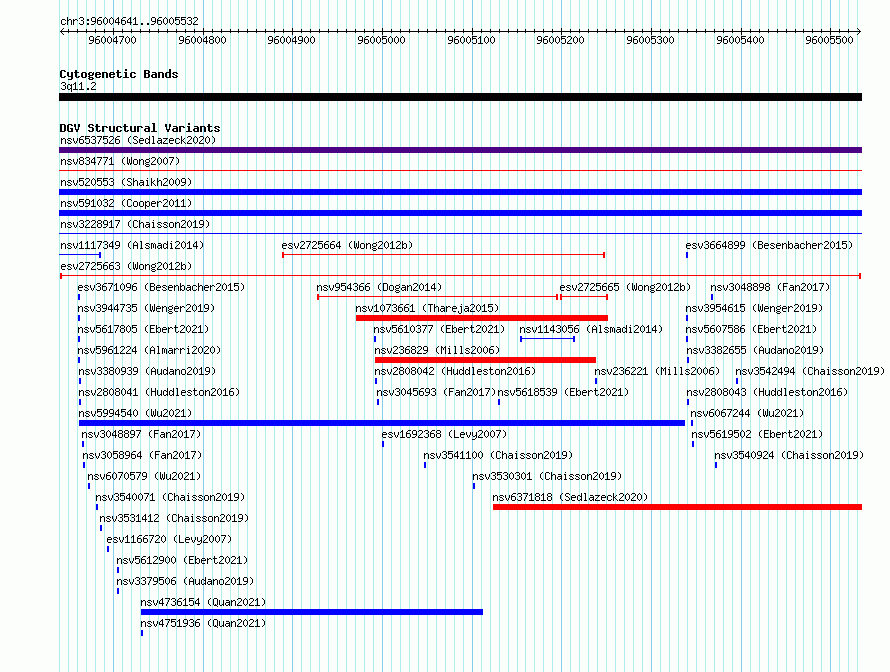Open nsv834771 (Wong2007) variant label
This screenshot has width=890, height=672.
click(120, 161)
